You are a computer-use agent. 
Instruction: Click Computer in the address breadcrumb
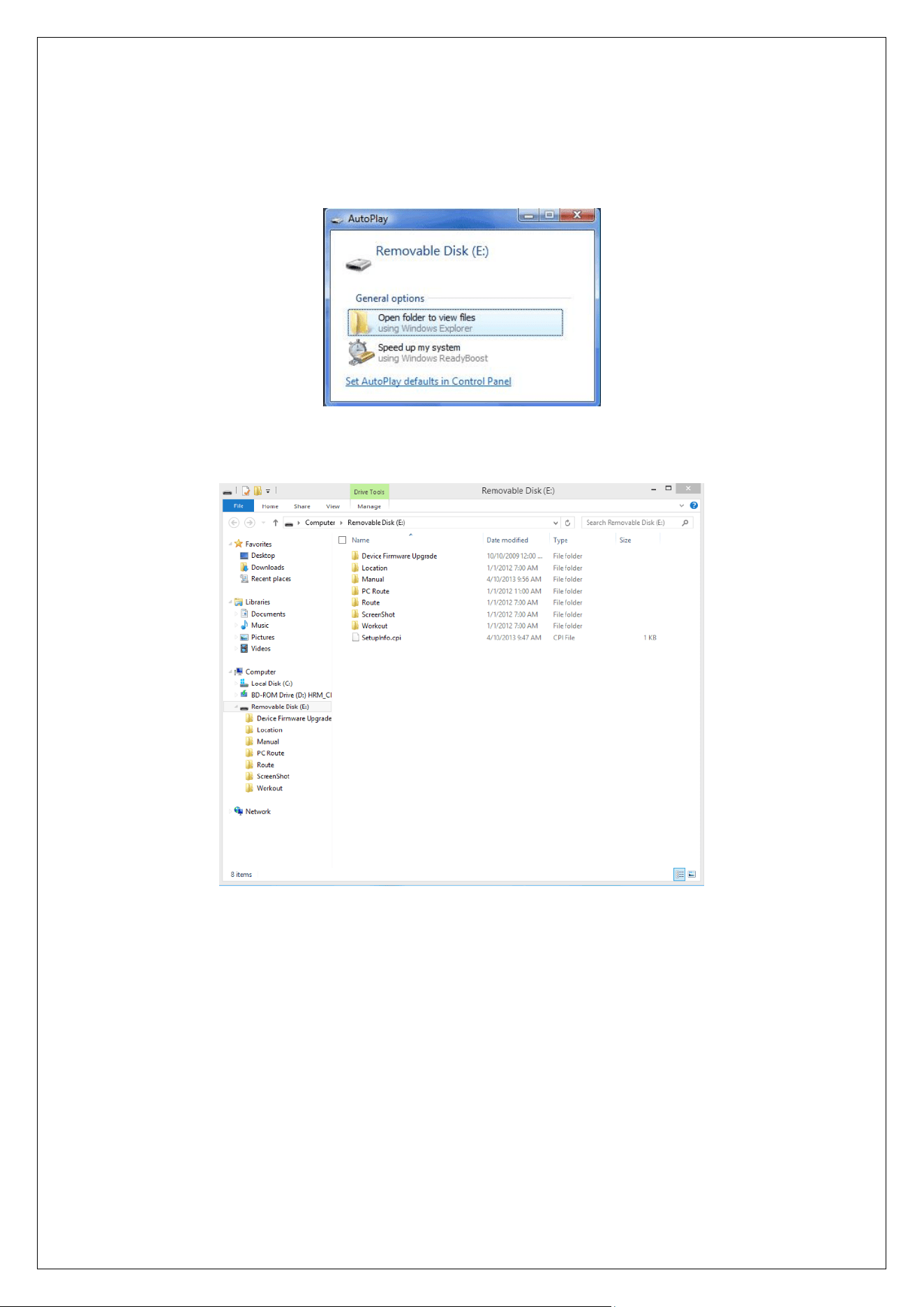pos(320,522)
